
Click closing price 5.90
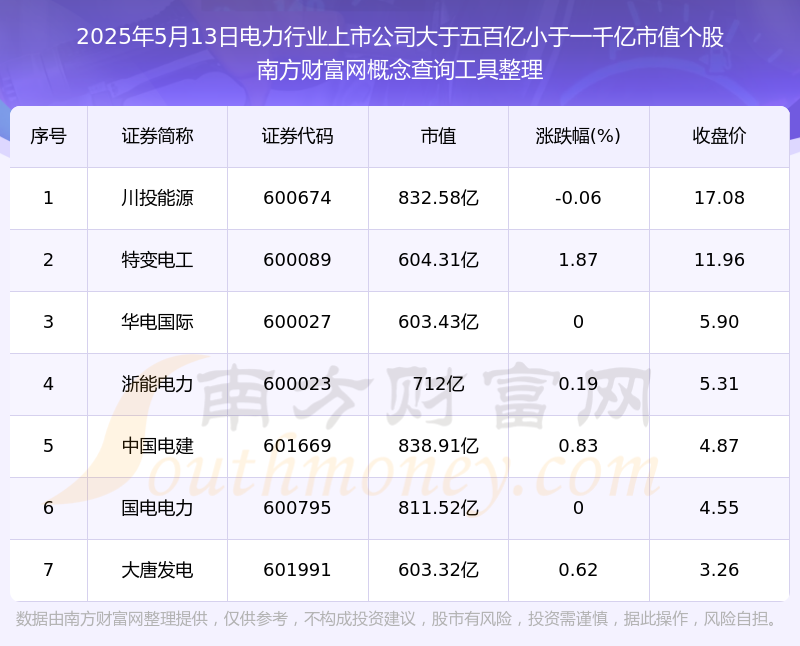click(x=719, y=322)
